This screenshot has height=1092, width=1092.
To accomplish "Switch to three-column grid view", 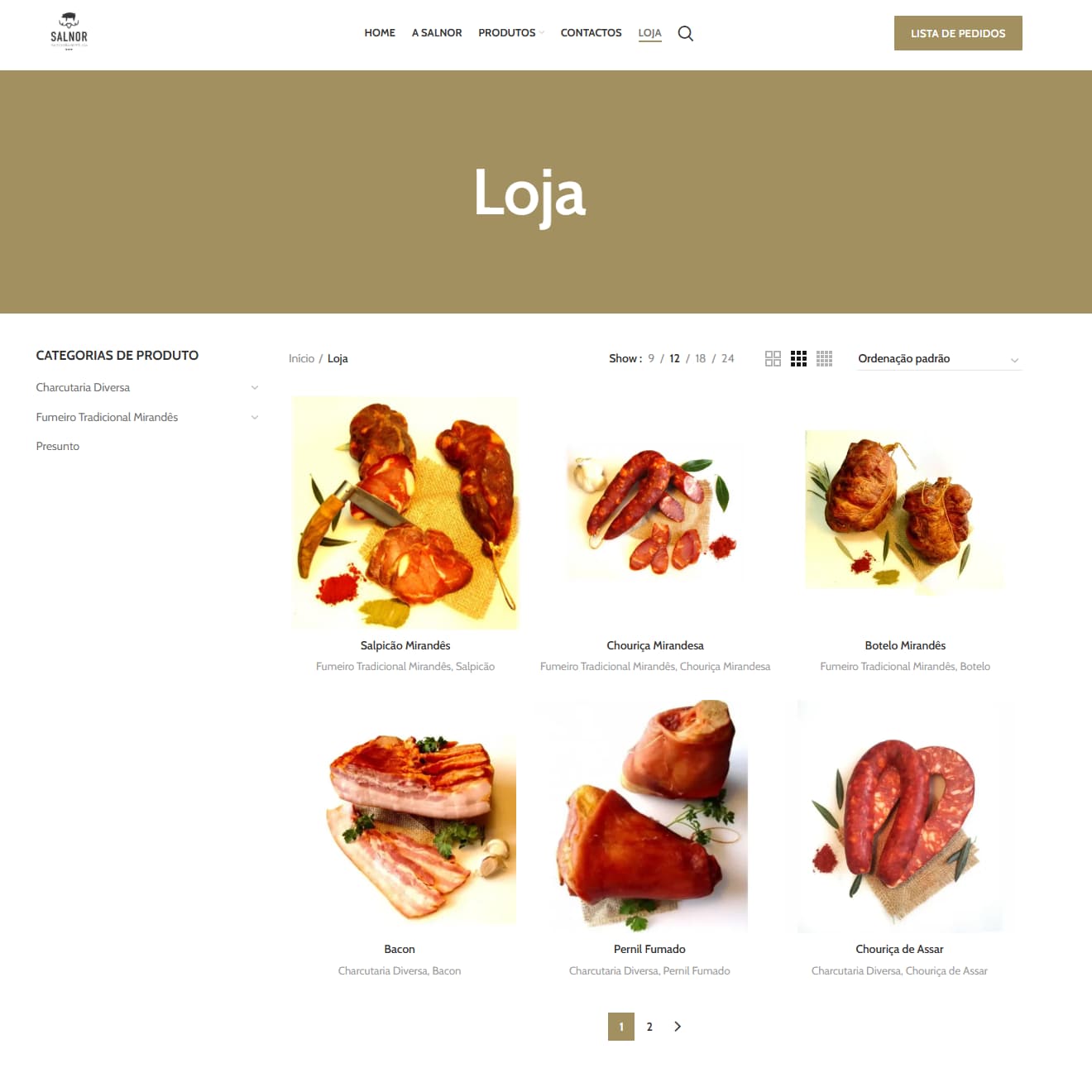I will tap(798, 358).
